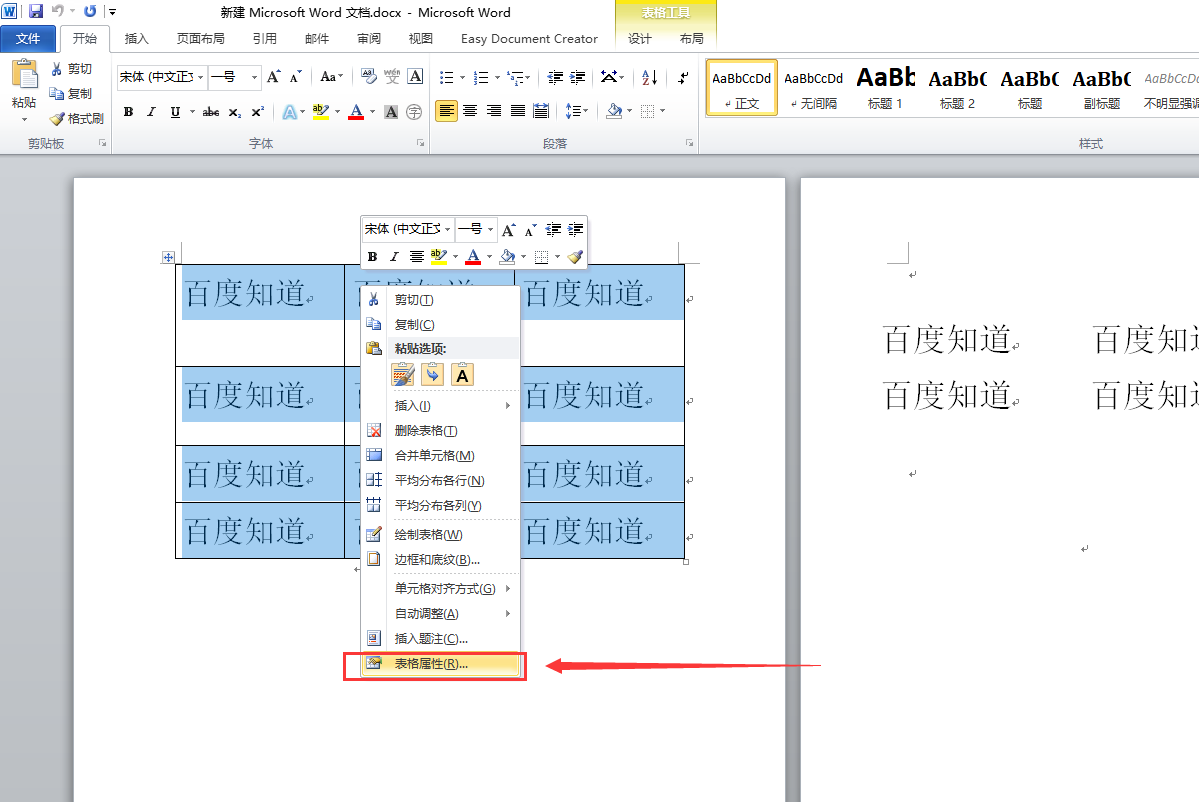The height and width of the screenshot is (802, 1199).
Task: Open the line spacing dropdown in ribbon
Action: (x=576, y=111)
